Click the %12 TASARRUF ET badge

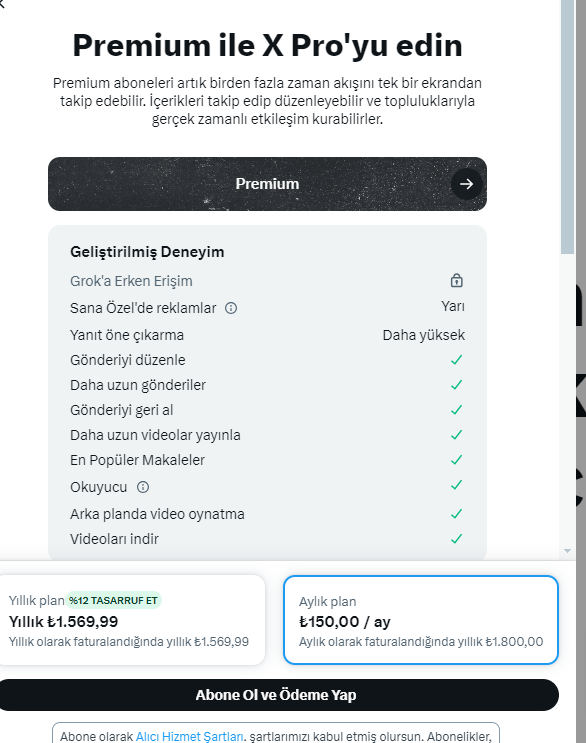point(113,600)
